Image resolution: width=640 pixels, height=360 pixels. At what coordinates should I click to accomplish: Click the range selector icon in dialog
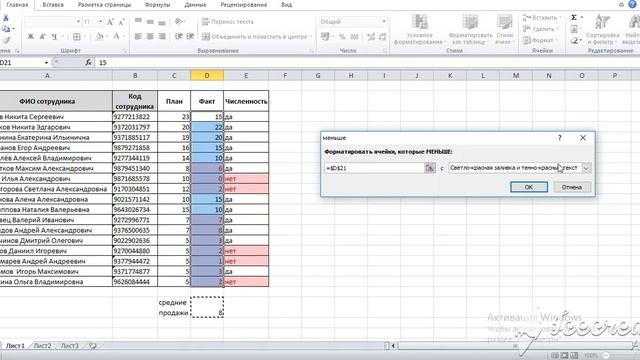(430, 168)
